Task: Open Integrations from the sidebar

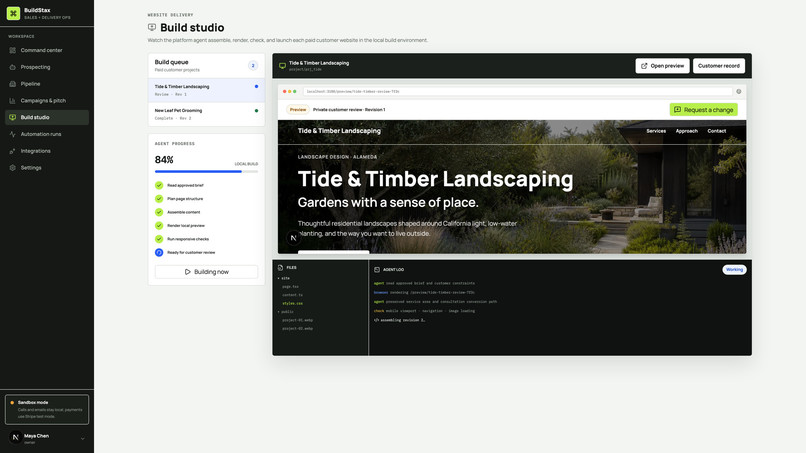Action: pos(47,151)
